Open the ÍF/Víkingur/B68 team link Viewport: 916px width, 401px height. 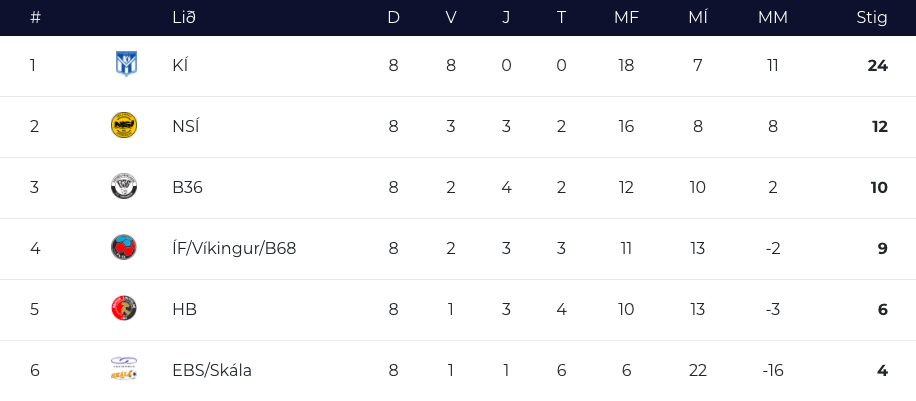tap(234, 248)
